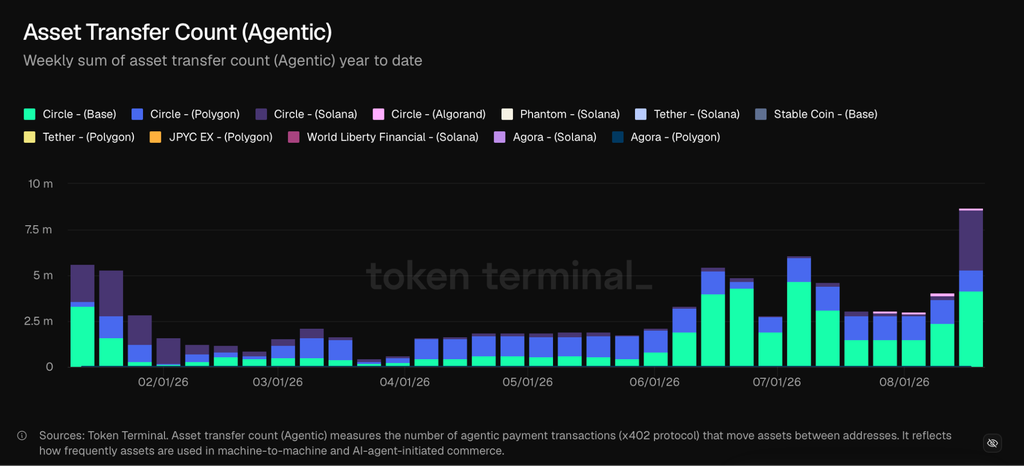The height and width of the screenshot is (466, 1024).
Task: Click the 02/01/26 axis date label
Action: (x=157, y=382)
